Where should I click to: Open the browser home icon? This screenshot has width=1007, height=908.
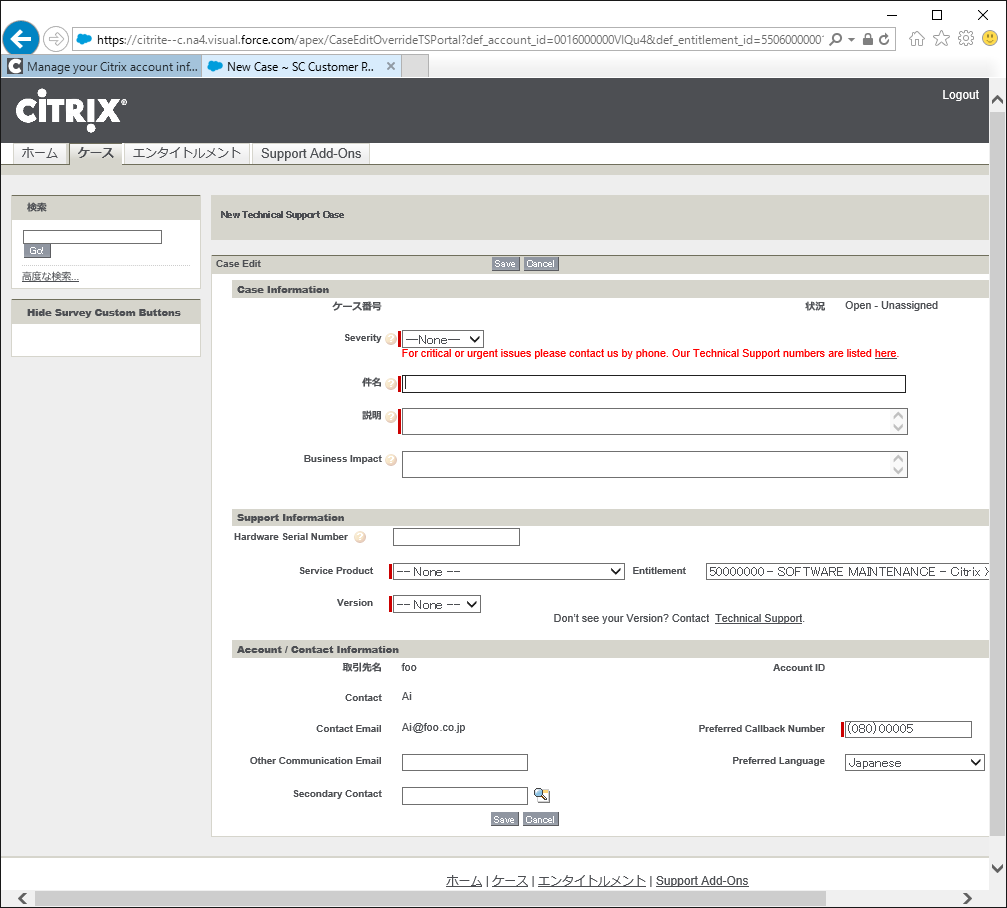click(916, 39)
